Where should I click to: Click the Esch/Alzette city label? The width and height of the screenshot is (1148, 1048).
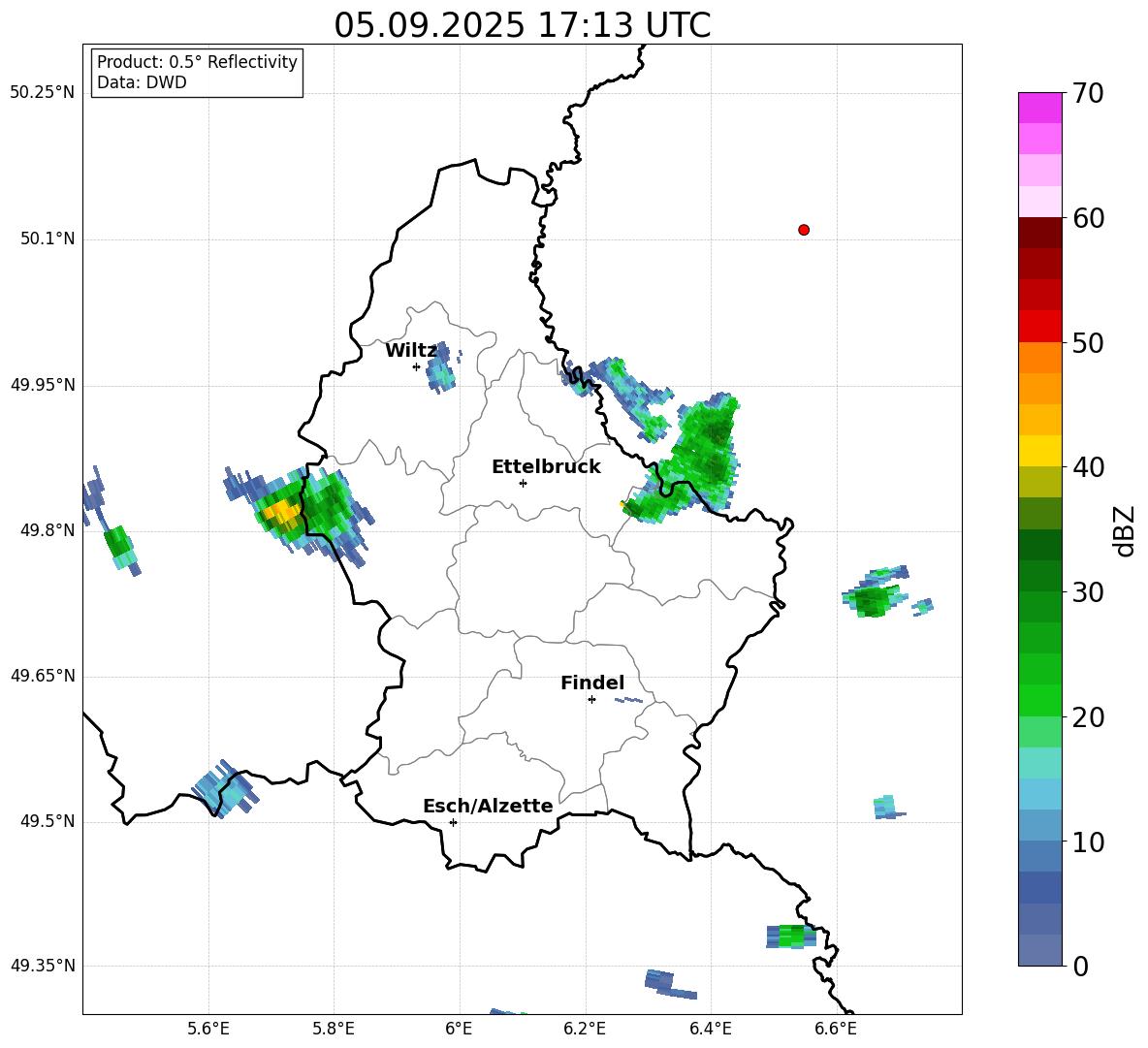(x=488, y=806)
